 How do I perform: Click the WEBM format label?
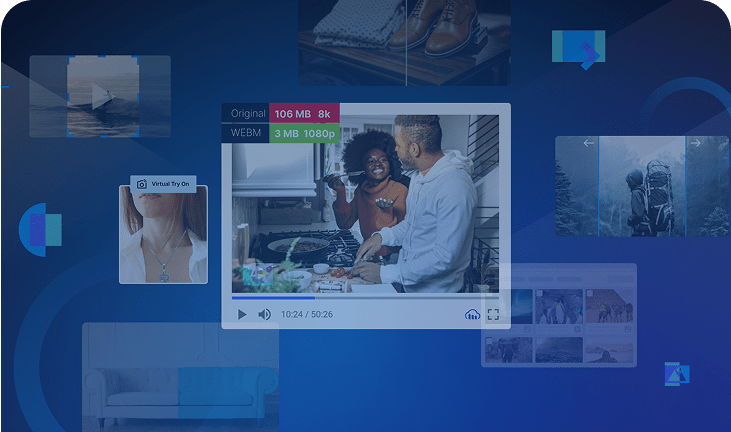tap(246, 133)
